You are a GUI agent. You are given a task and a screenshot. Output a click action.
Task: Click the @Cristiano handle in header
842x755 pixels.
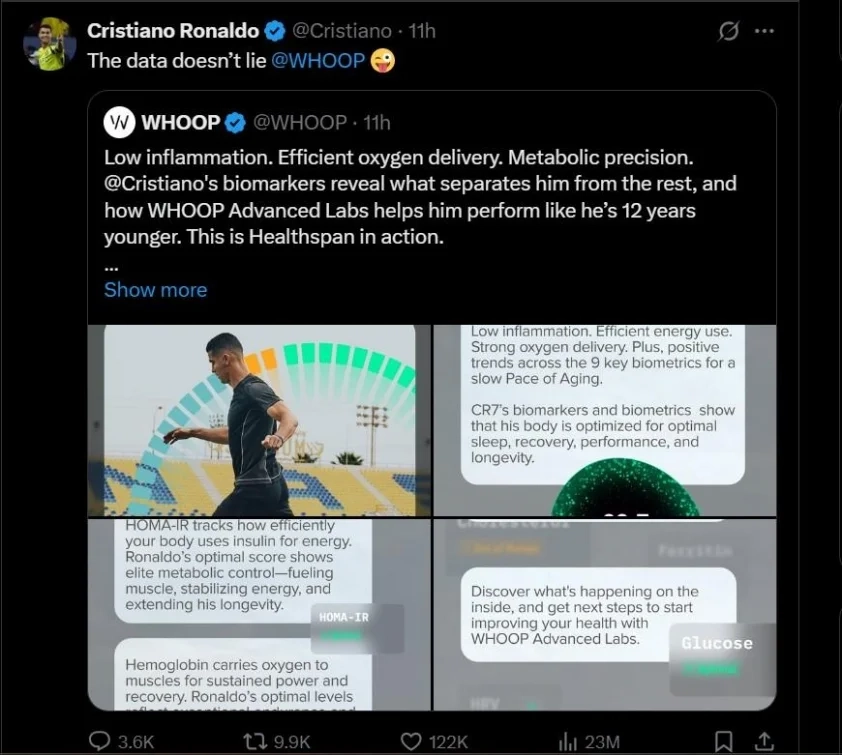342,31
